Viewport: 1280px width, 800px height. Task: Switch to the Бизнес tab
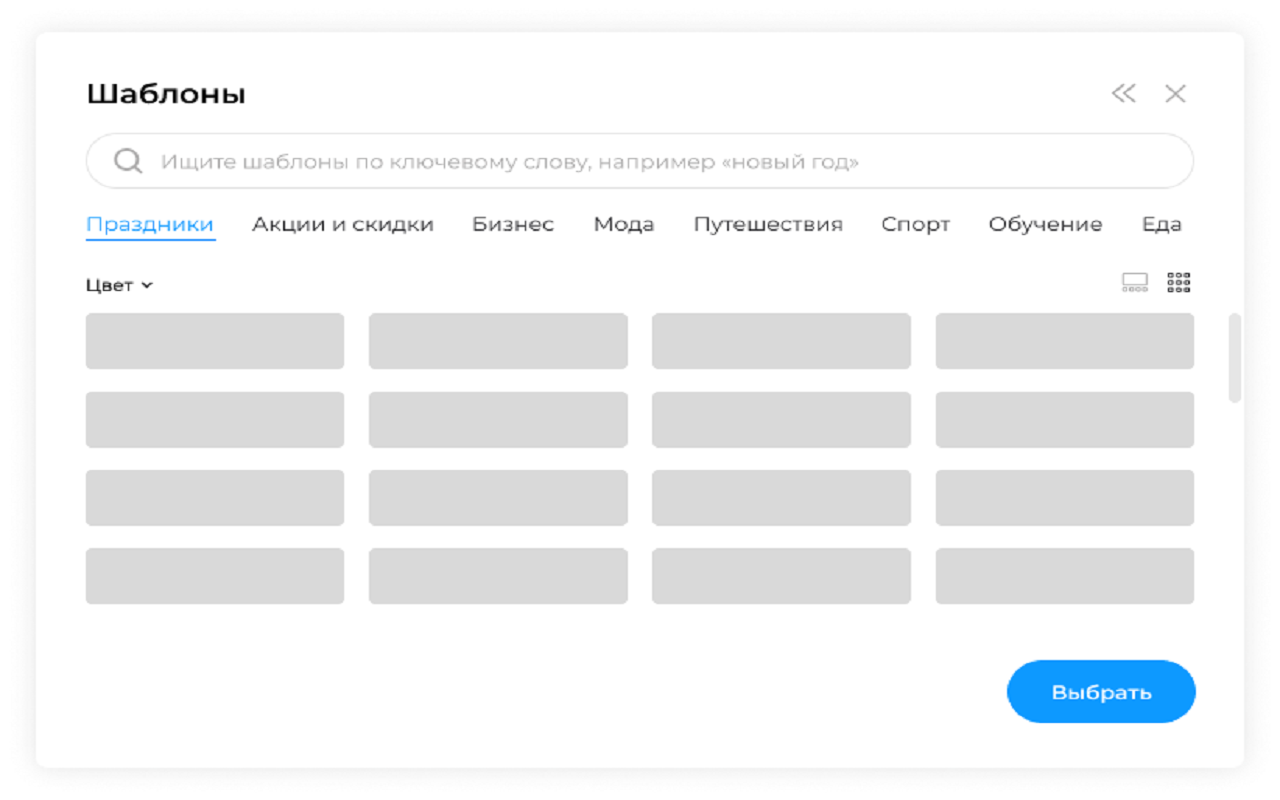click(513, 225)
